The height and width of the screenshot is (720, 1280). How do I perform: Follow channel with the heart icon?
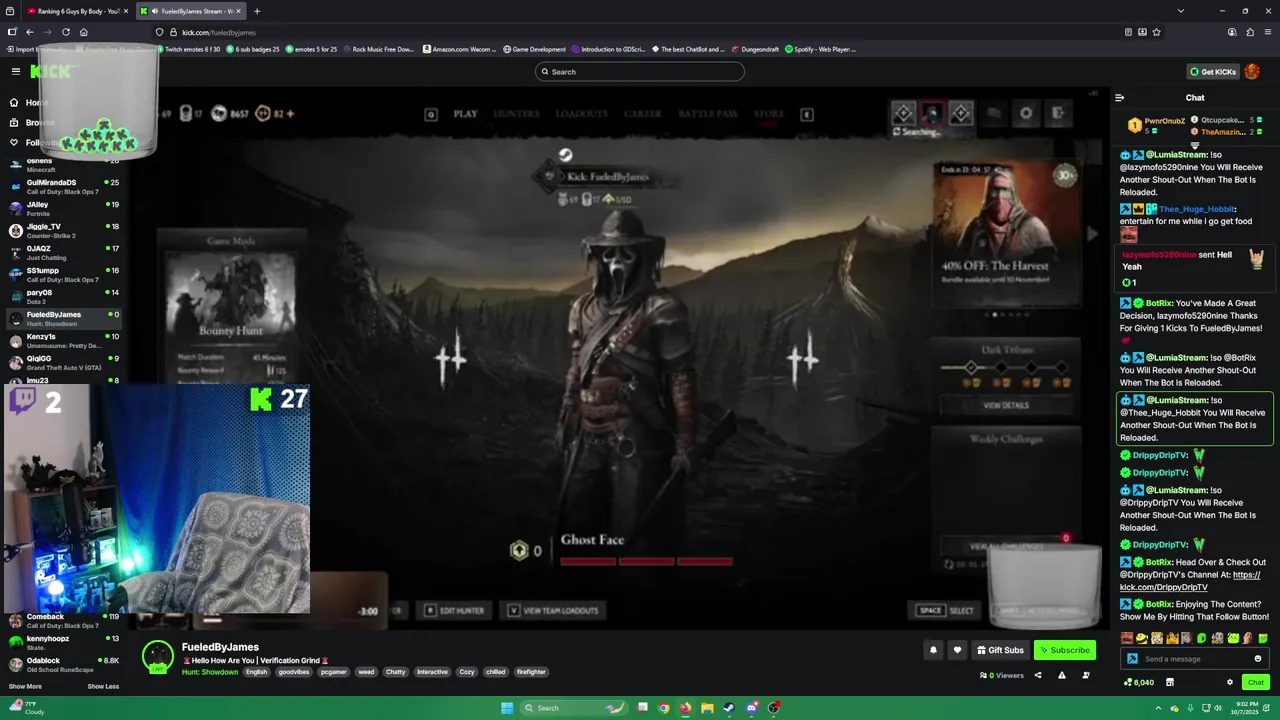tap(957, 650)
